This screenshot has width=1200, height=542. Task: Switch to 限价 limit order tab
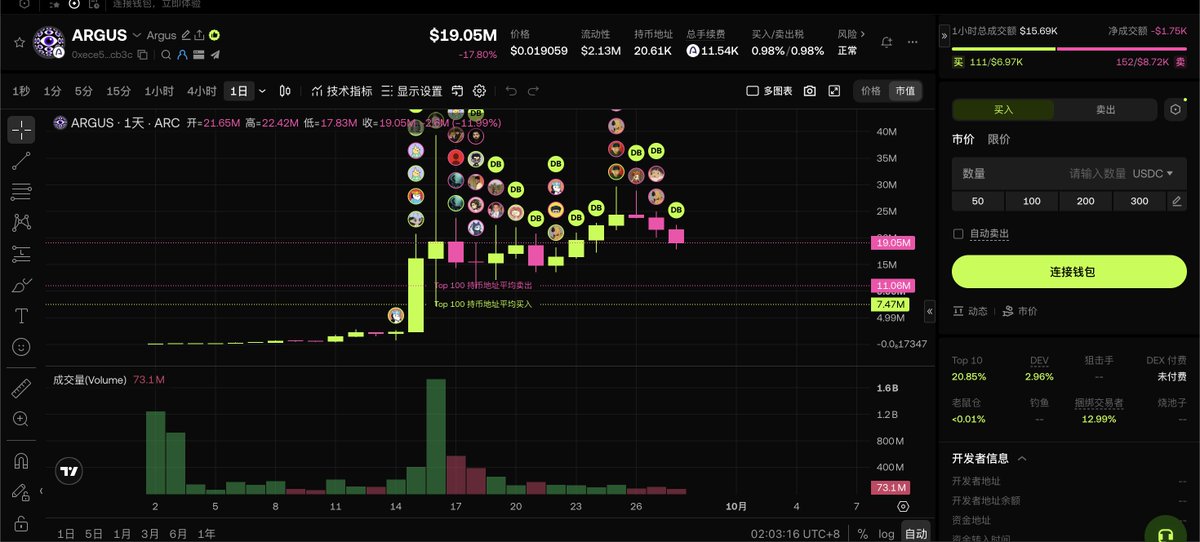pos(999,139)
